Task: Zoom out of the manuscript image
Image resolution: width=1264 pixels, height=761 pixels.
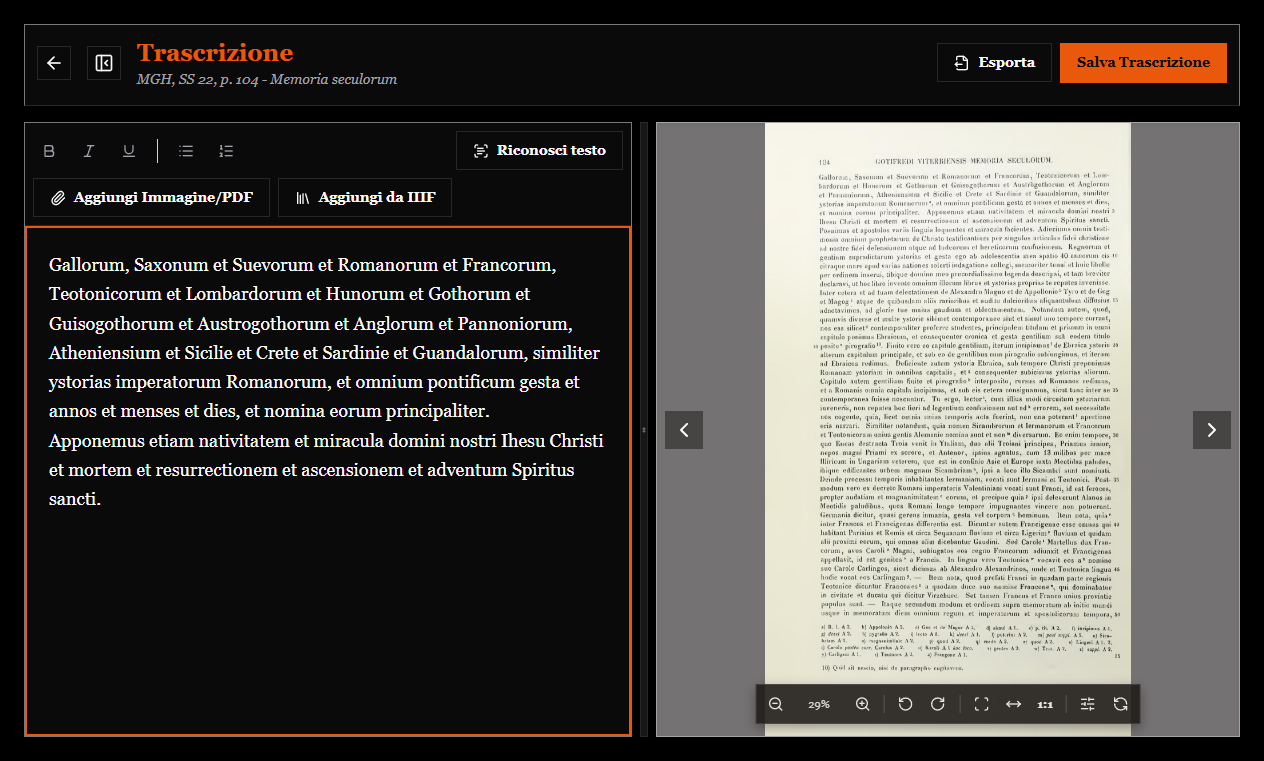Action: click(776, 704)
